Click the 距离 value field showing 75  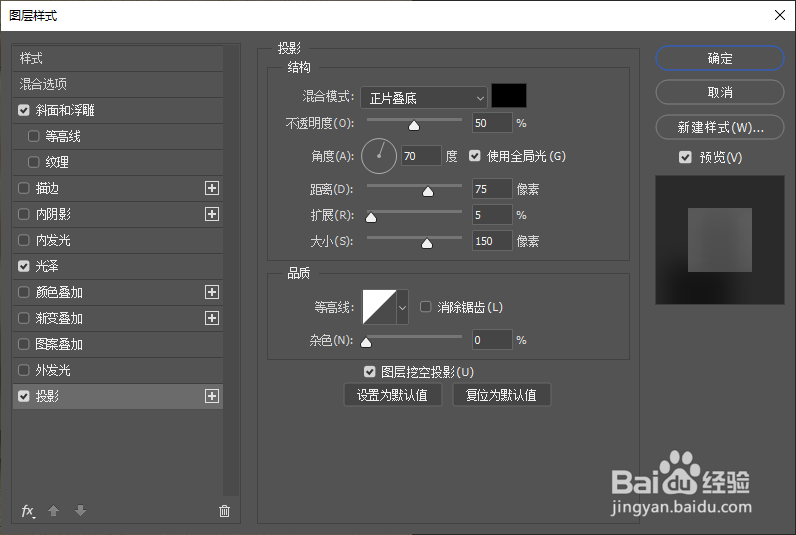[492, 189]
